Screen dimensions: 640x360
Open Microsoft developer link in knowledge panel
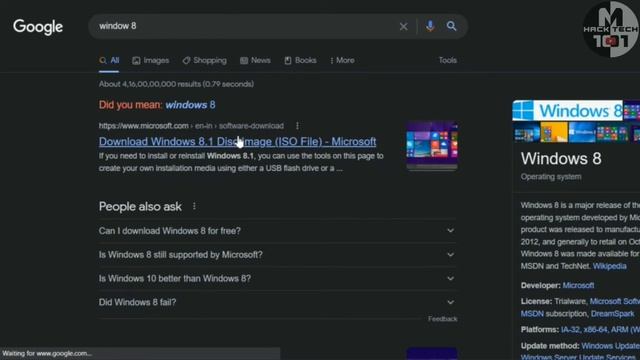coord(578,285)
